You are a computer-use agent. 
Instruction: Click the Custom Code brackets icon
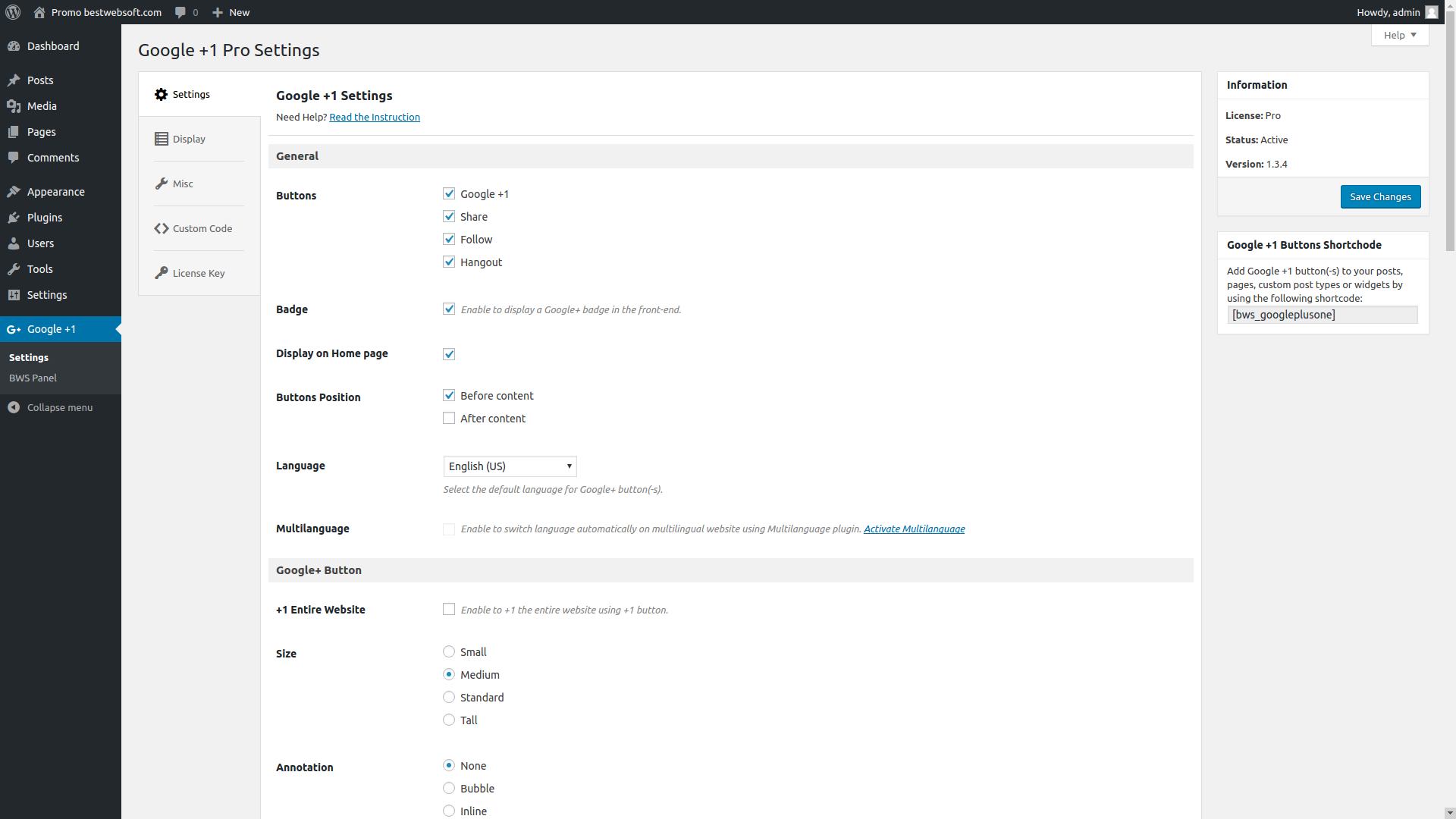162,228
